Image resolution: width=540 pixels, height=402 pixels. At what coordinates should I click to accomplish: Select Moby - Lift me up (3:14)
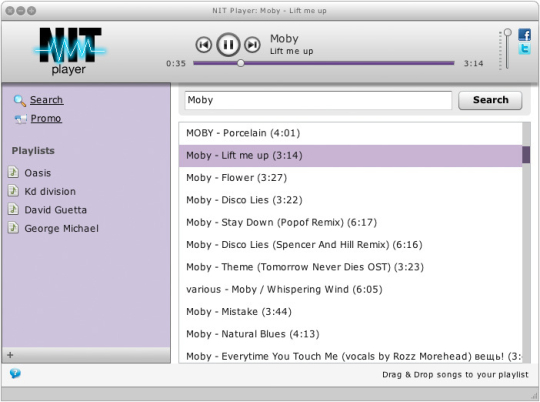pos(351,155)
